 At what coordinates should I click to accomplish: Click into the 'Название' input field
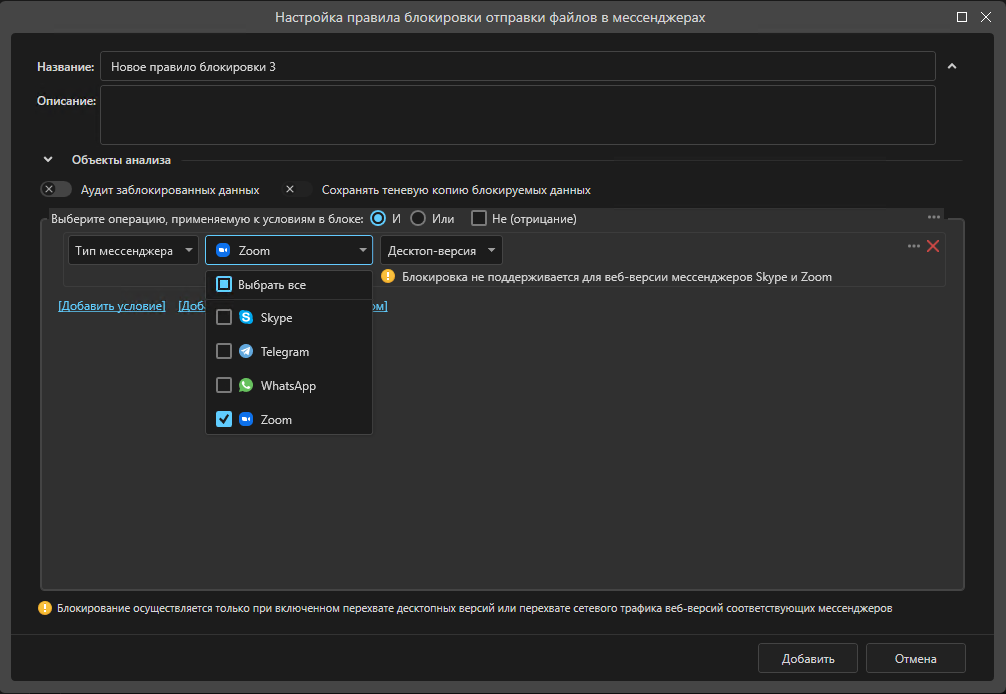[518, 66]
